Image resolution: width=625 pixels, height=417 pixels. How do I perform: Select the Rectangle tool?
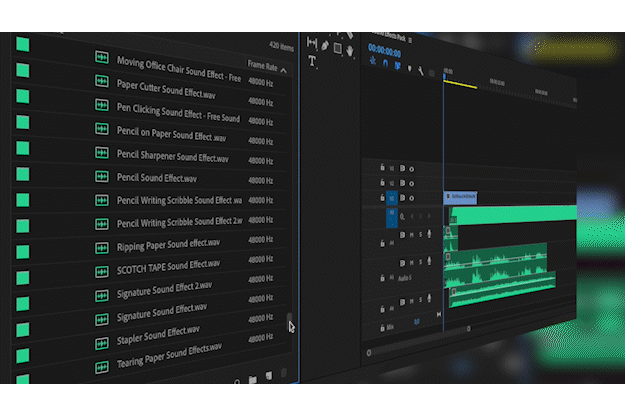(x=338, y=47)
